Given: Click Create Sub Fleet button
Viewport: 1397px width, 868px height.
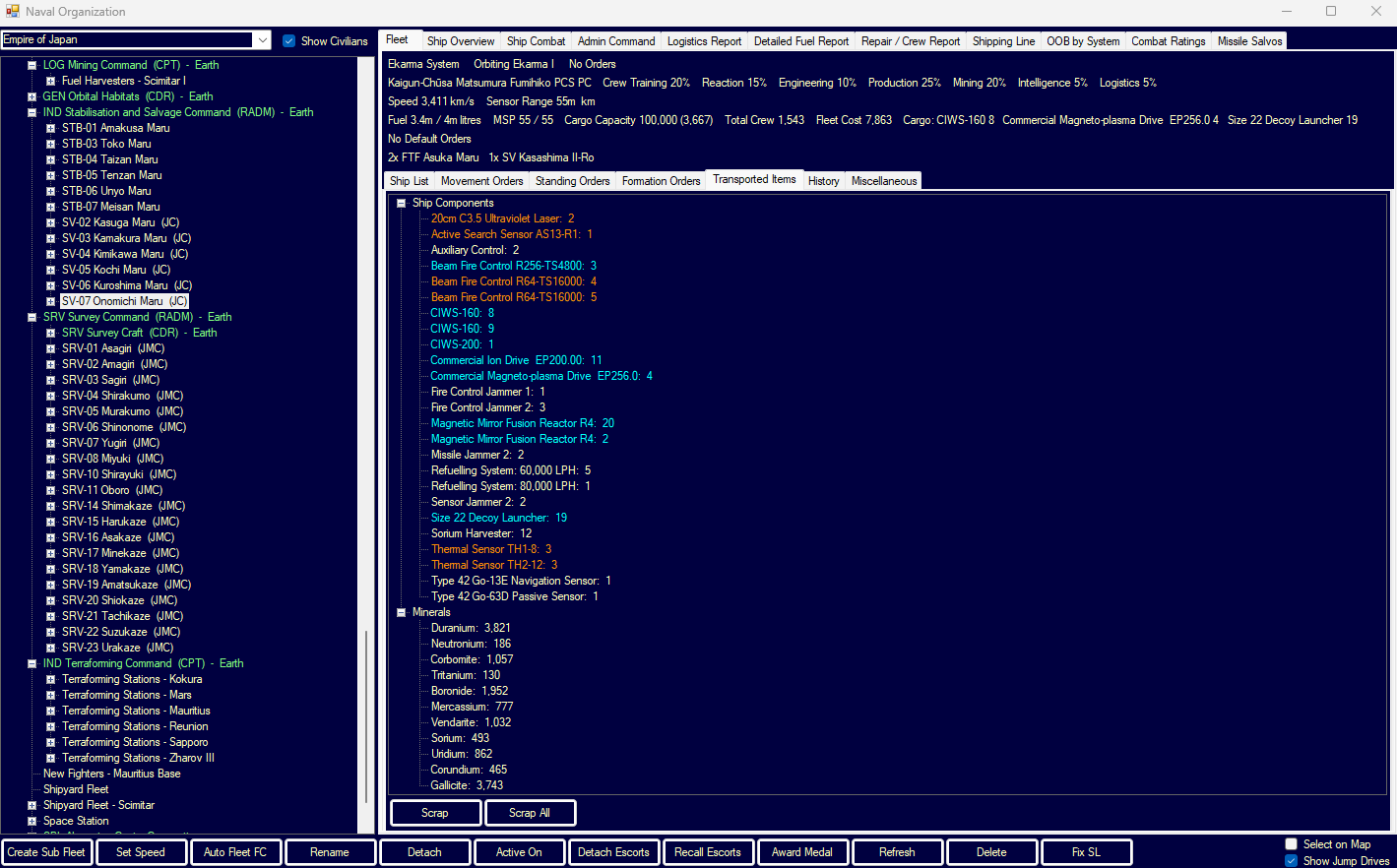Looking at the screenshot, I should point(46,852).
